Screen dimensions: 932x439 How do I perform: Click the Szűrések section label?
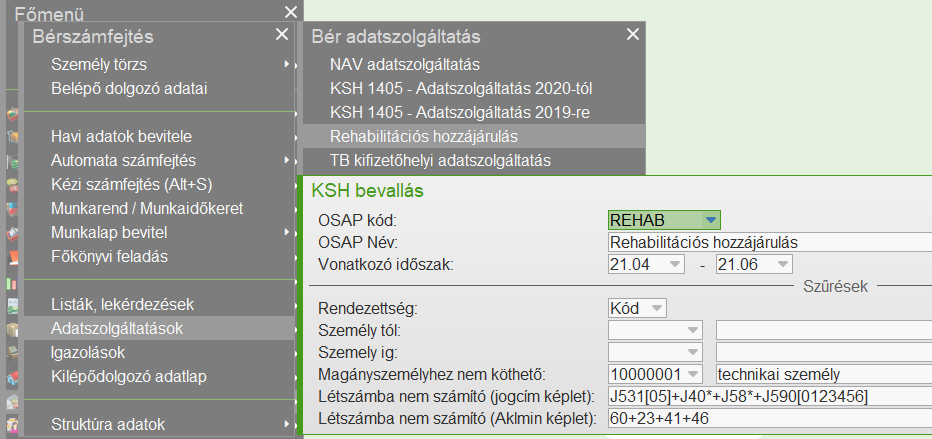pyautogui.click(x=836, y=286)
